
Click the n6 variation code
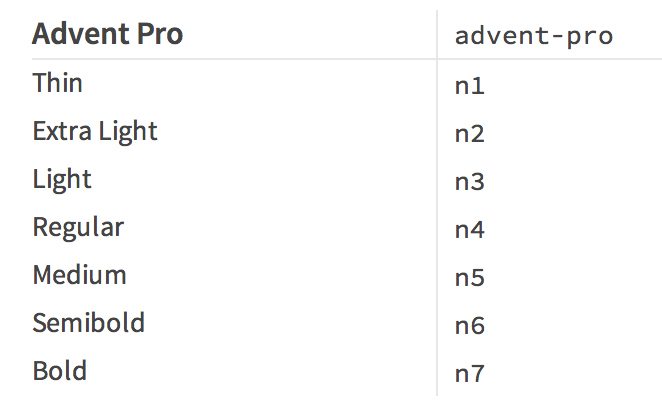(x=469, y=326)
